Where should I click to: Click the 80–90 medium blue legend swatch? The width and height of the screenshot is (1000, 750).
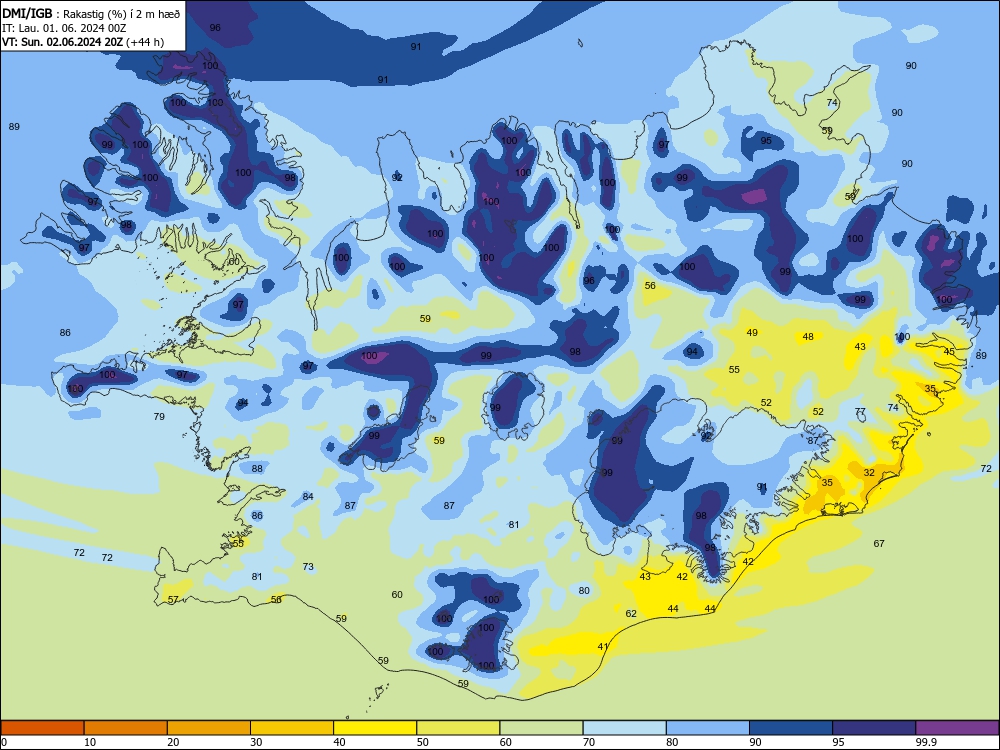coord(708,728)
